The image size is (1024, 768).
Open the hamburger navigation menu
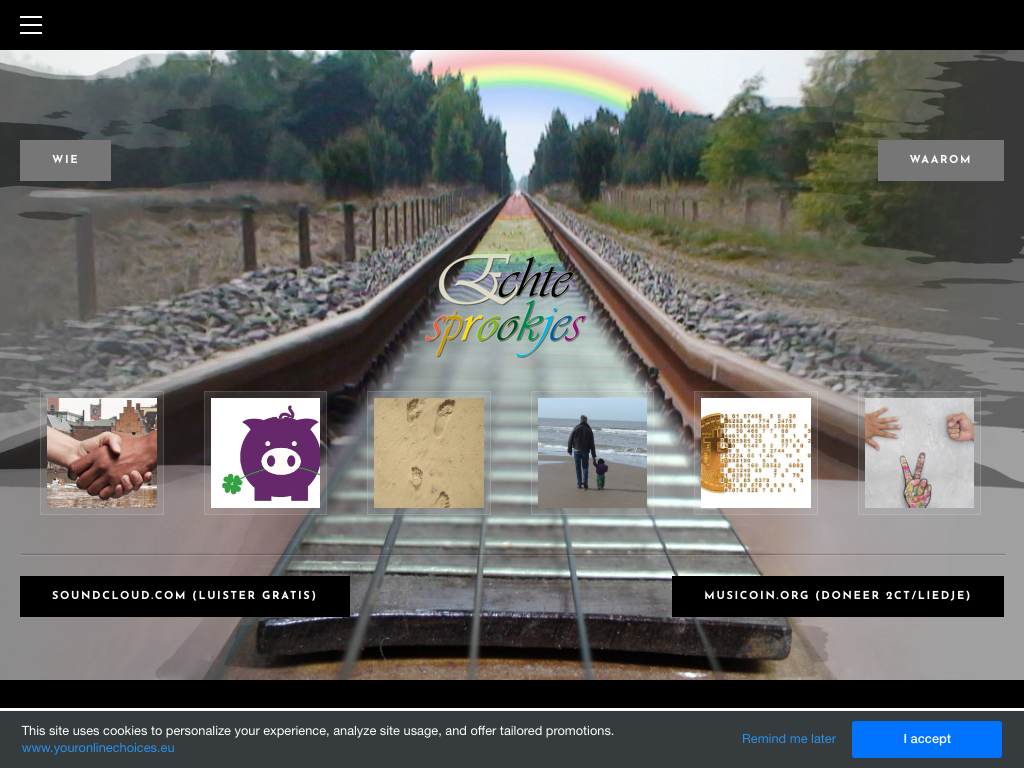(x=31, y=25)
